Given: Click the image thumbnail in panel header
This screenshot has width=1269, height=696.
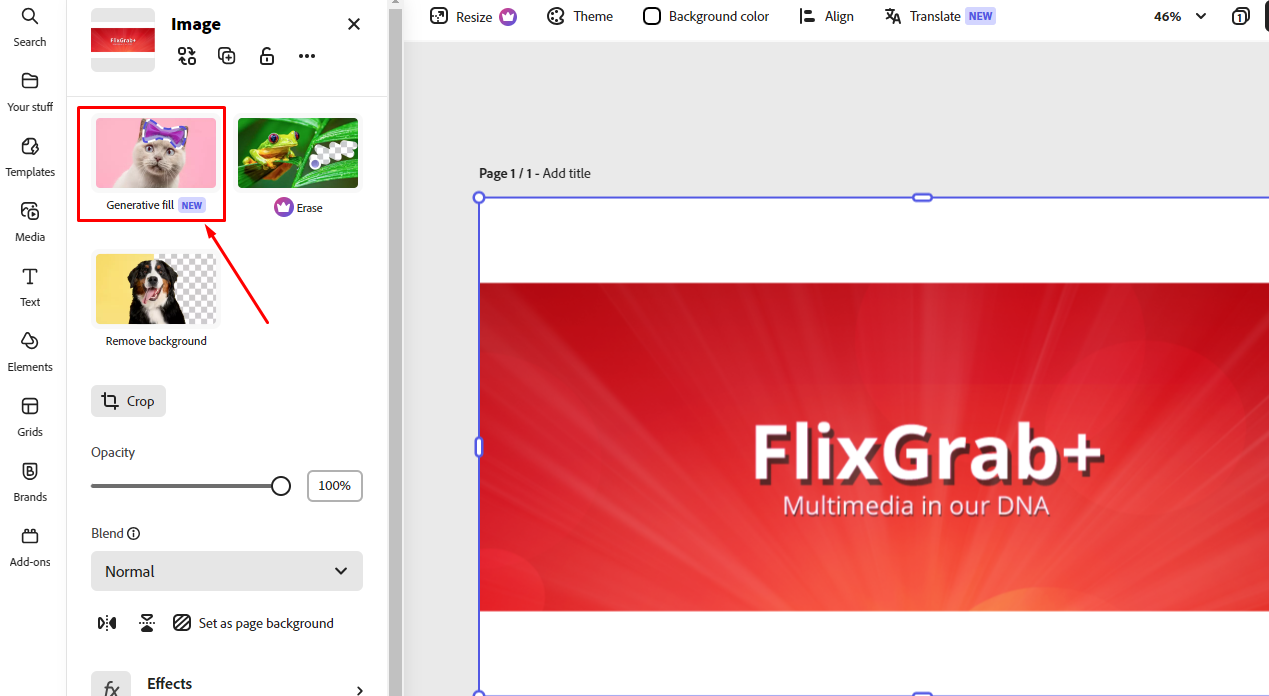Looking at the screenshot, I should point(123,40).
